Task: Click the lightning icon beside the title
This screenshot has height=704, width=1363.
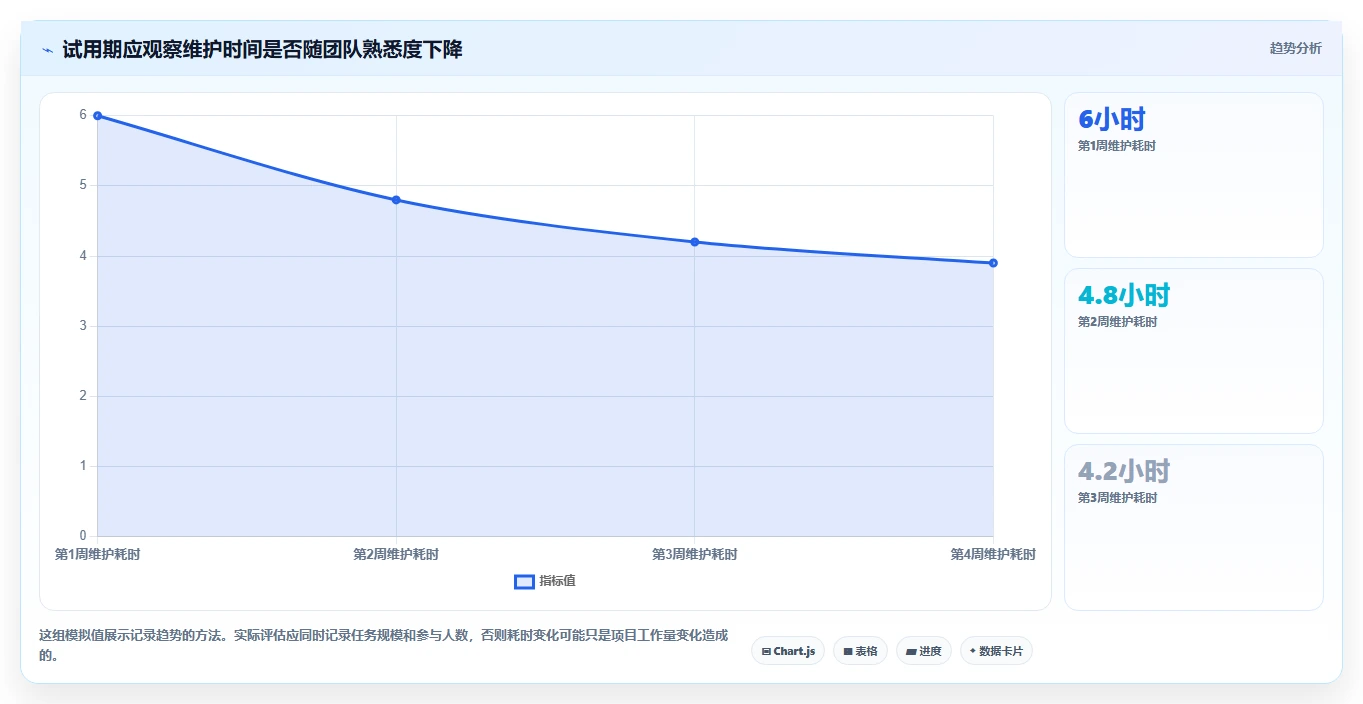Action: tap(48, 49)
